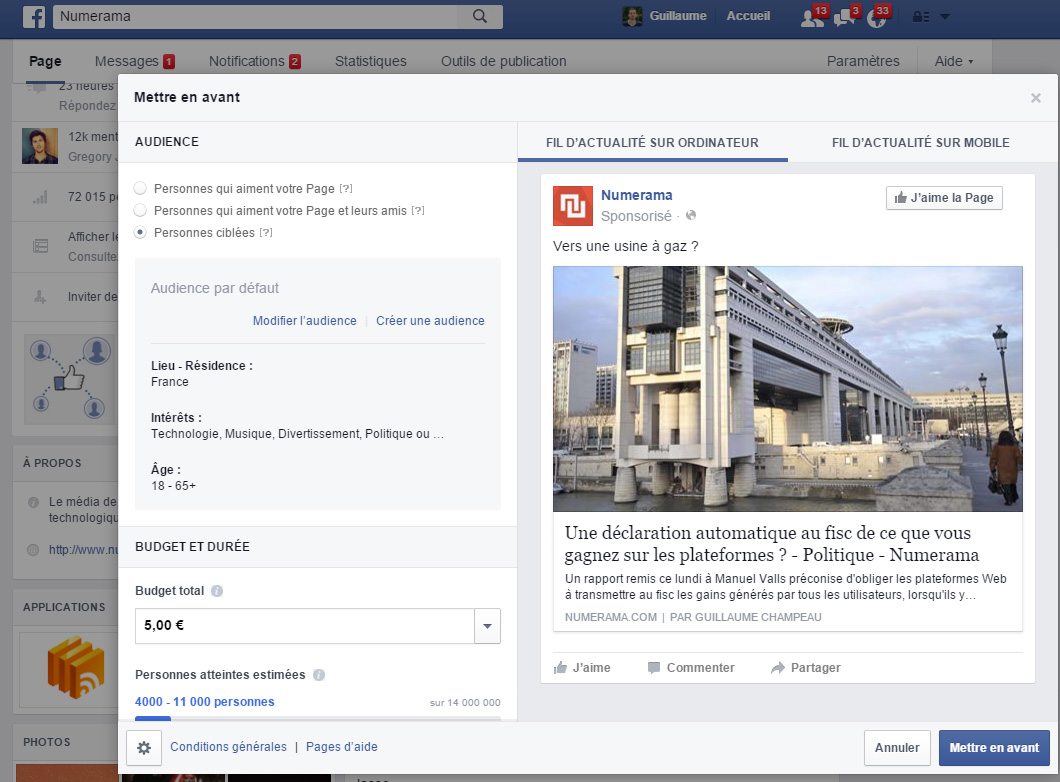Click the privacy shortcuts lock icon

pyautogui.click(x=921, y=16)
